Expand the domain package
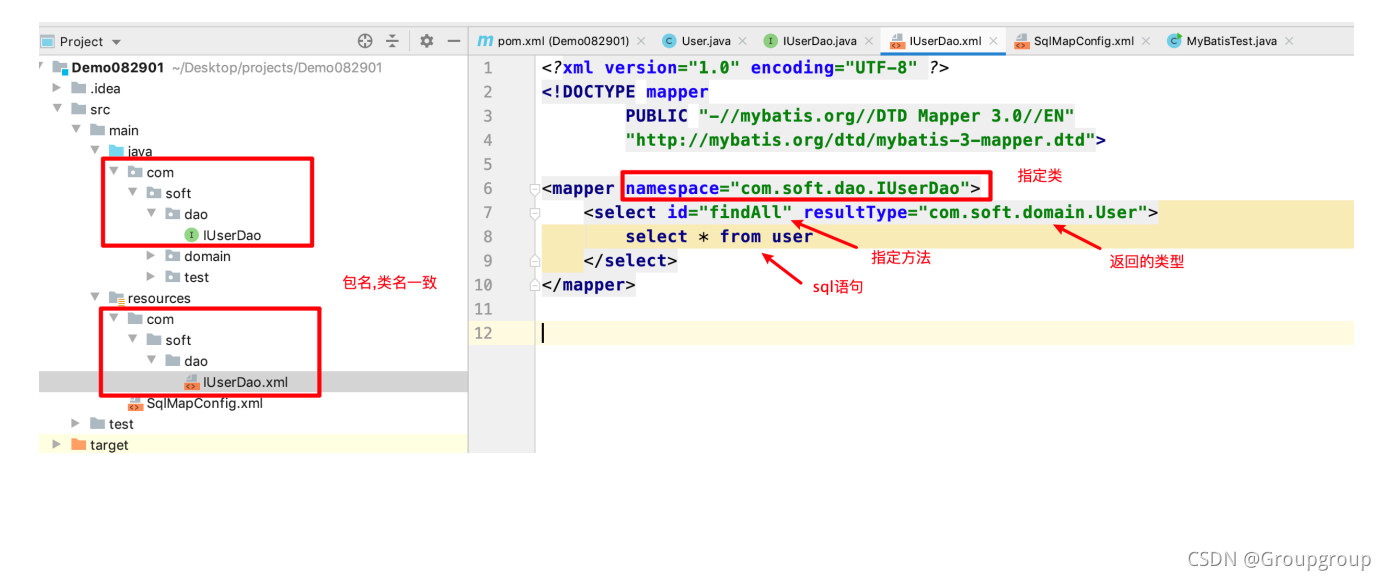The width and height of the screenshot is (1386, 580). [x=151, y=256]
